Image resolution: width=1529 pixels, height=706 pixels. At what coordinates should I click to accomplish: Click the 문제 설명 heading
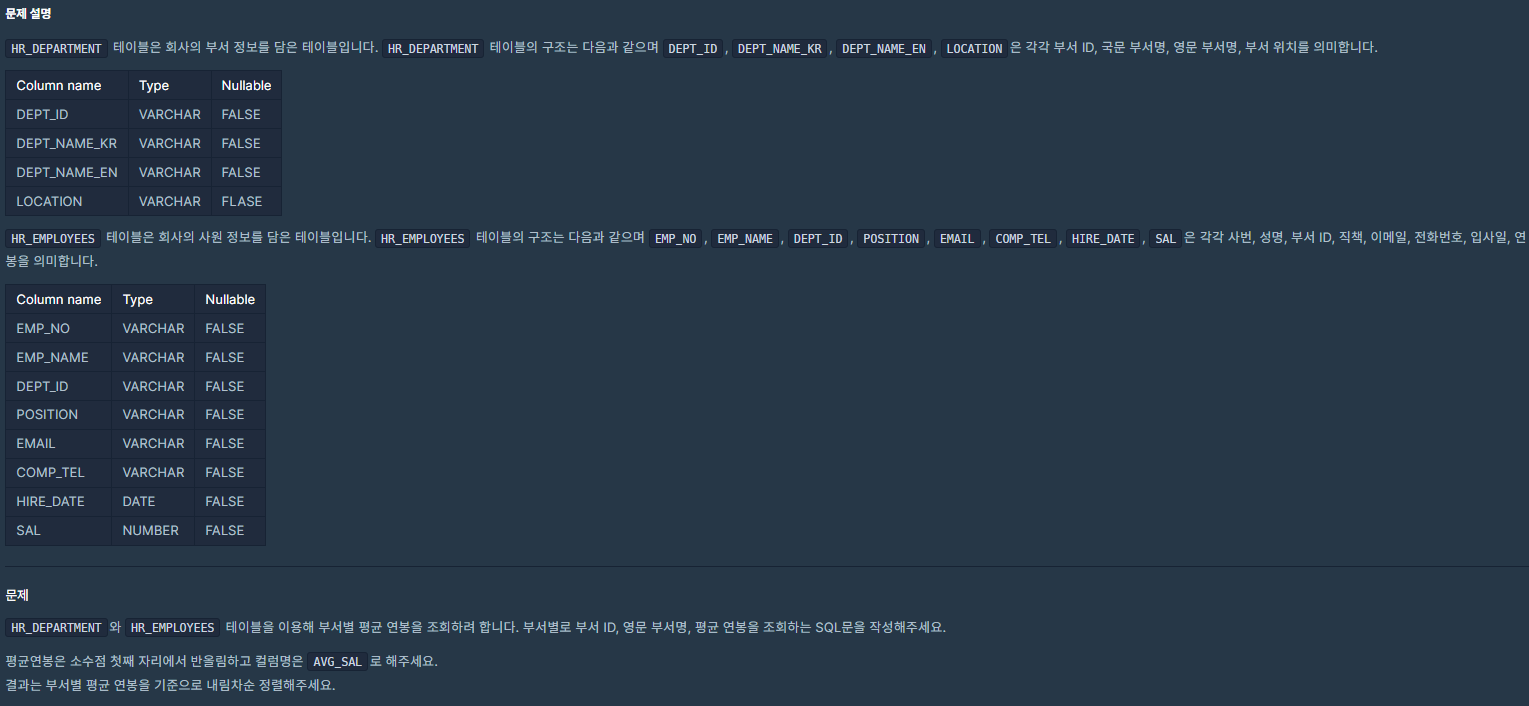coord(28,14)
